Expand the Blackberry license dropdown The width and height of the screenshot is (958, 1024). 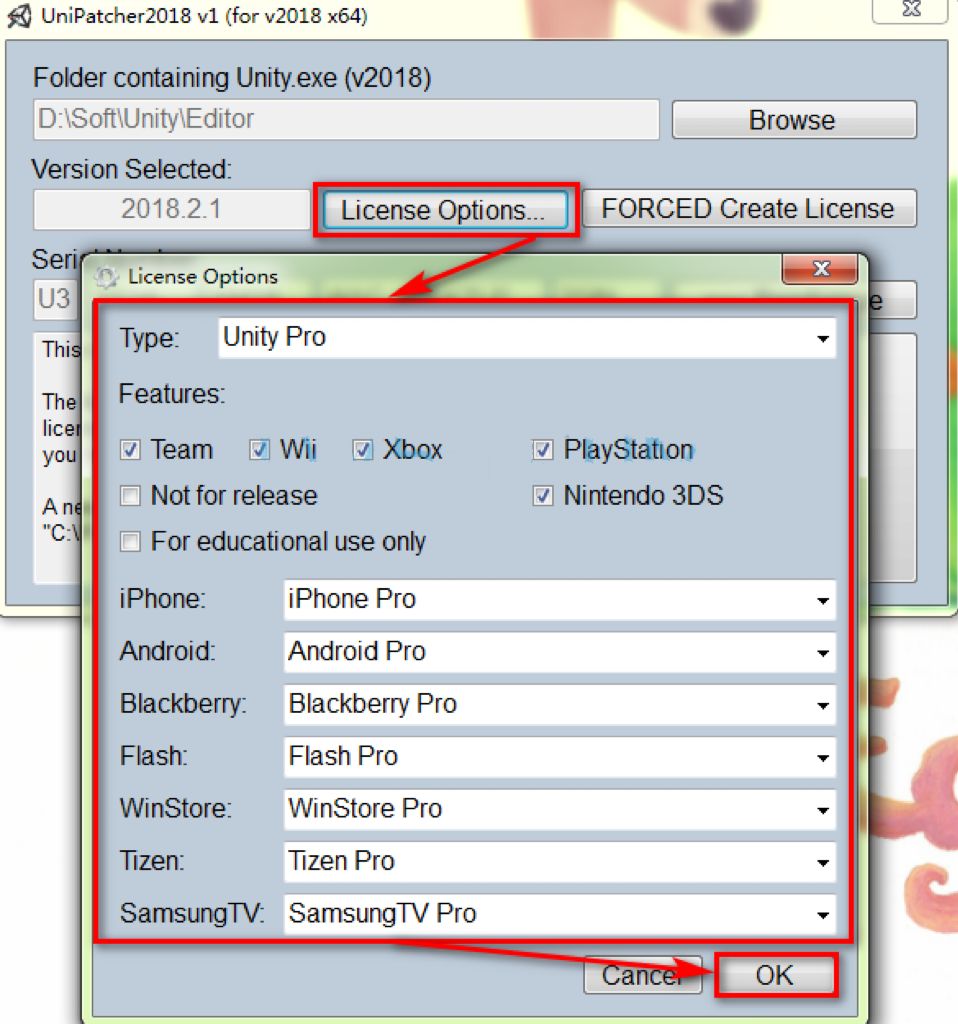click(560, 704)
